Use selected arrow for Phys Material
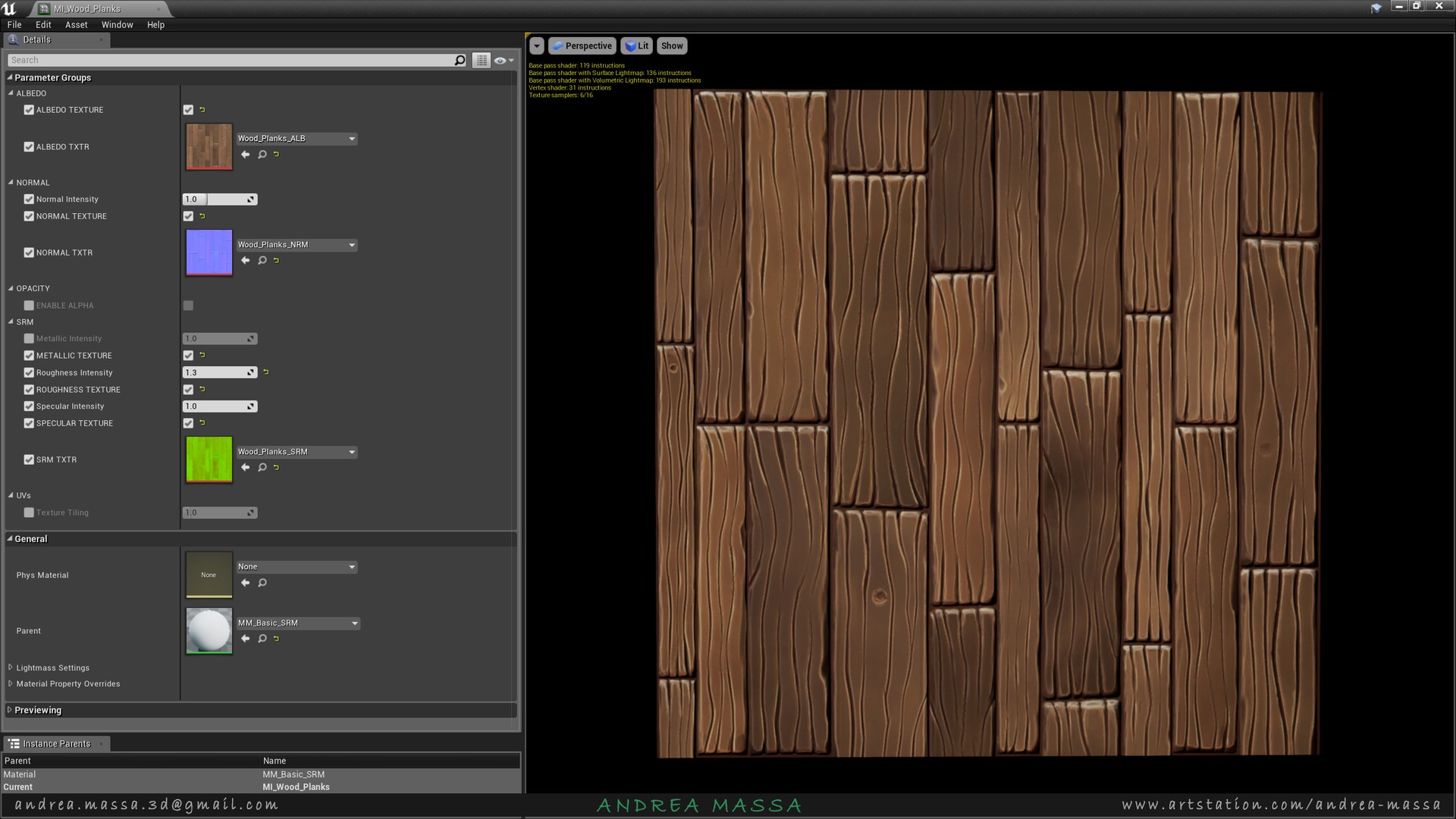Image resolution: width=1456 pixels, height=819 pixels. 245,583
